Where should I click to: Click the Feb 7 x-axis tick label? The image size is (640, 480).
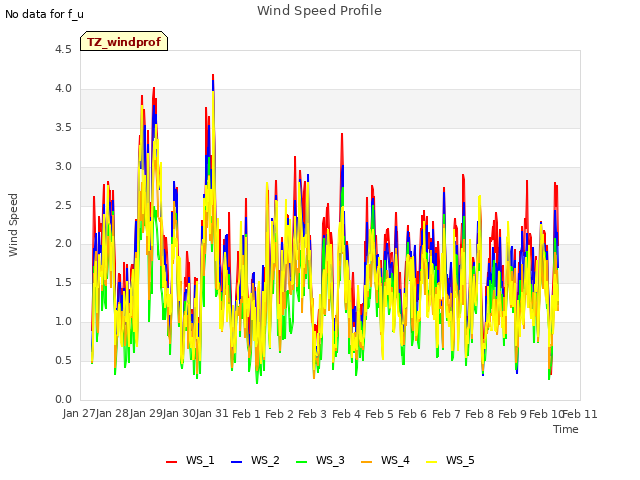pos(446,414)
